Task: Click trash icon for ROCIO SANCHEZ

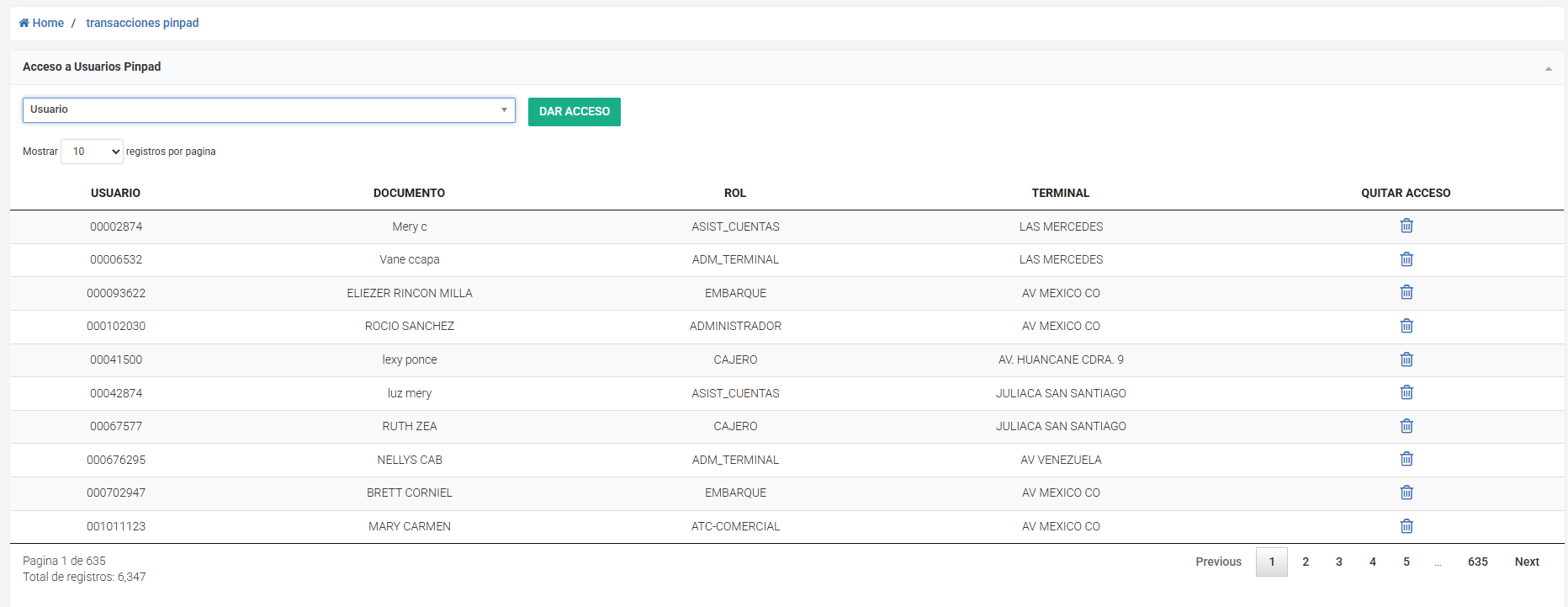Action: (1406, 326)
